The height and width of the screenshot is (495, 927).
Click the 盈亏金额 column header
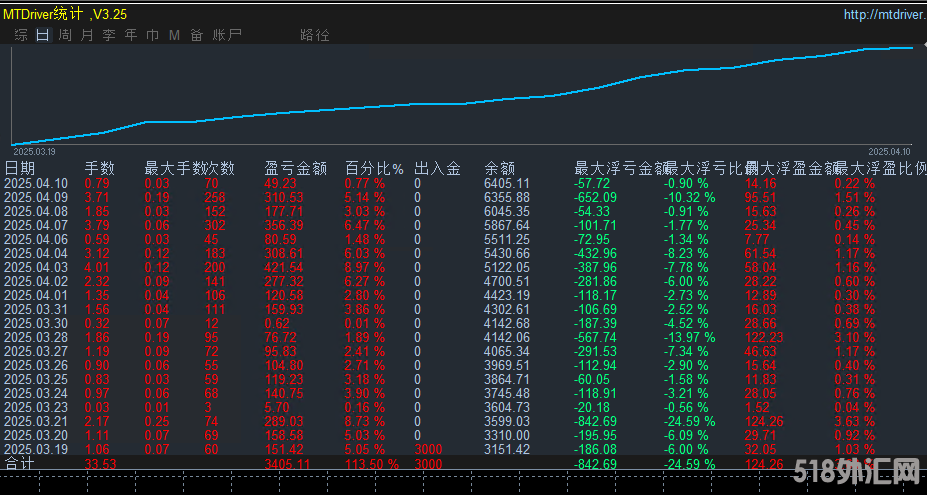pyautogui.click(x=295, y=168)
